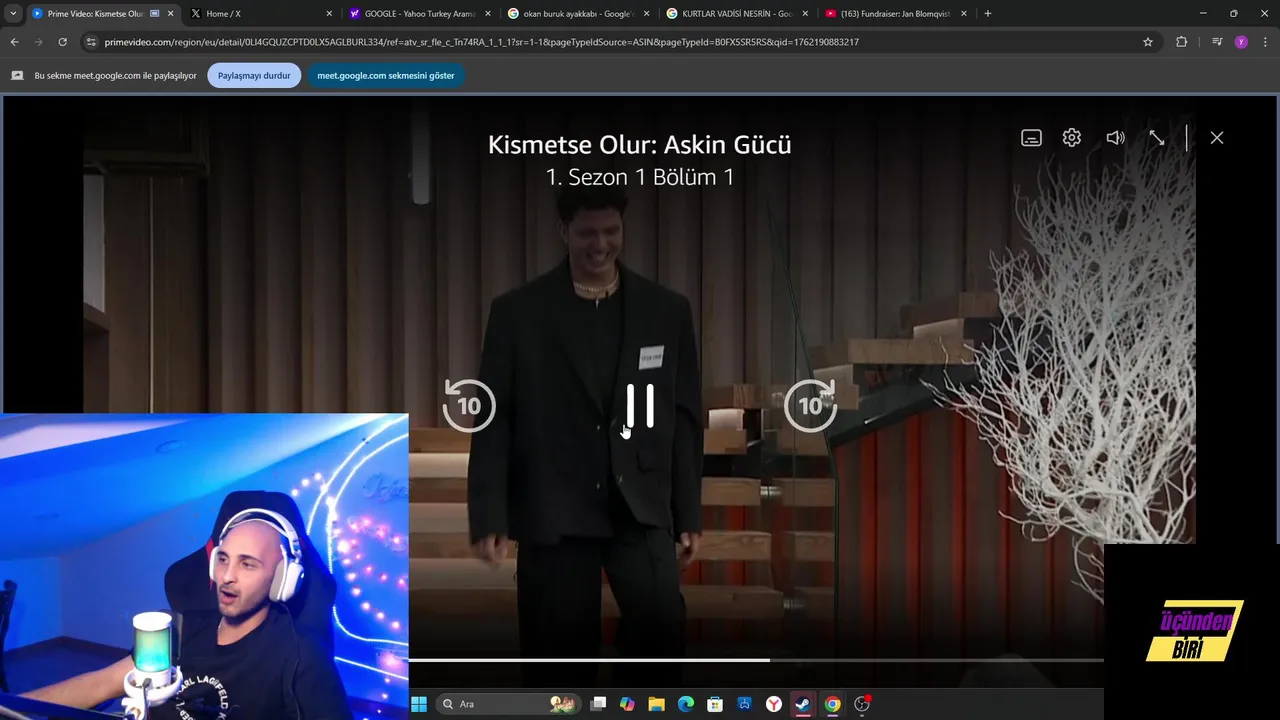Open the browser extensions menu
The width and height of the screenshot is (1280, 720).
point(1182,42)
